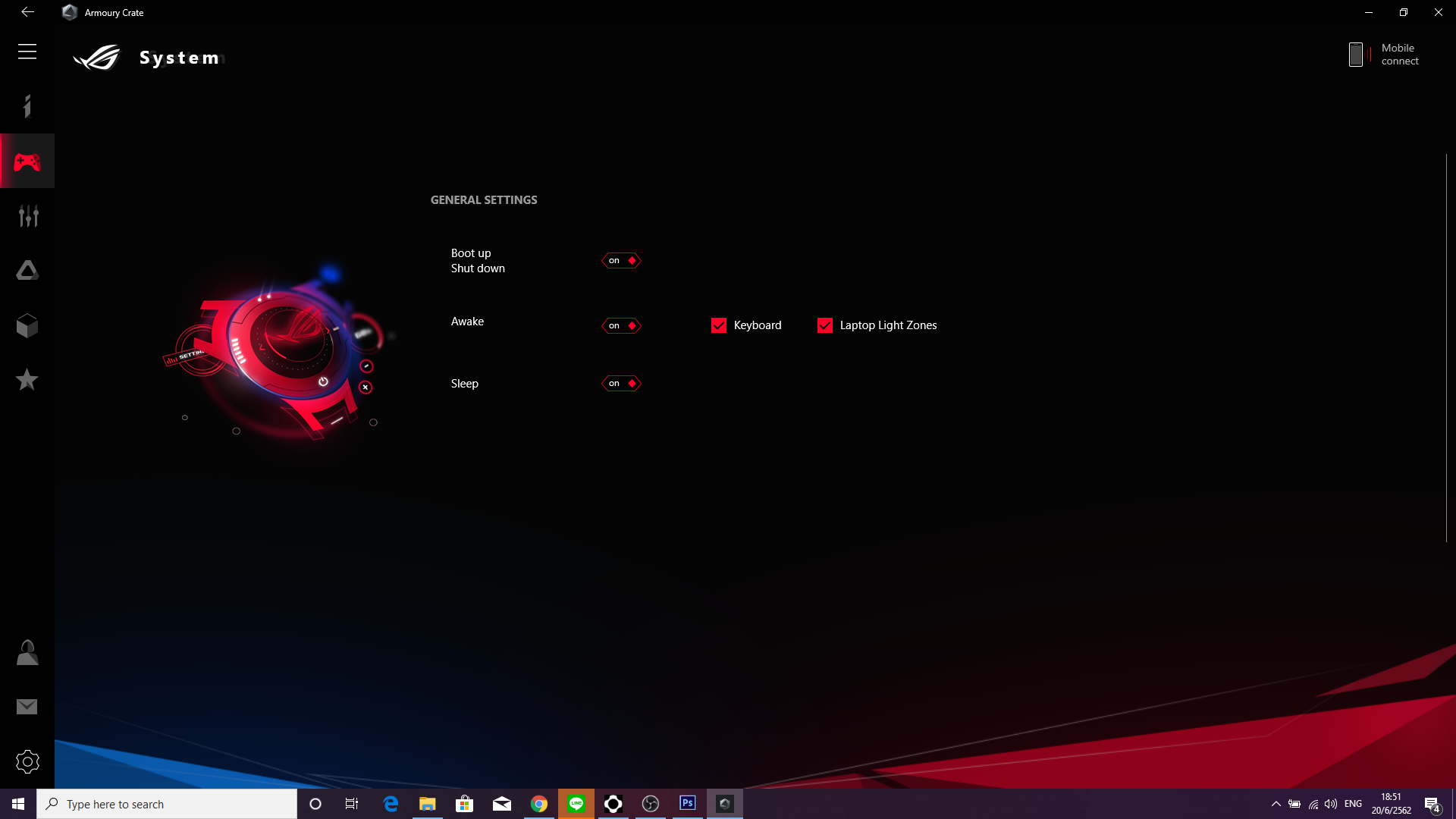The height and width of the screenshot is (819, 1456).
Task: Switch to Photoshop on the taskbar
Action: (x=688, y=804)
